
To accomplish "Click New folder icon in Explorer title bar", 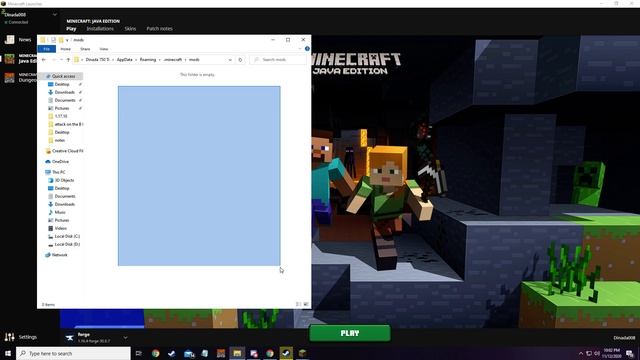I will tap(61, 40).
